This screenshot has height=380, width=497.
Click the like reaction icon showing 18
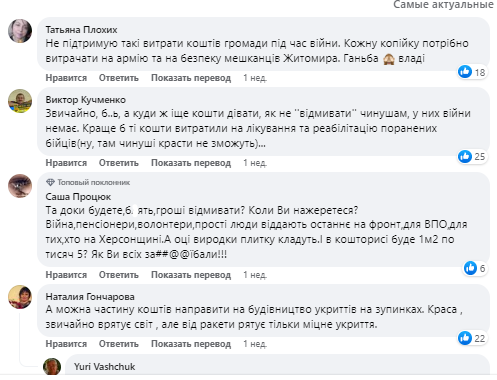465,72
